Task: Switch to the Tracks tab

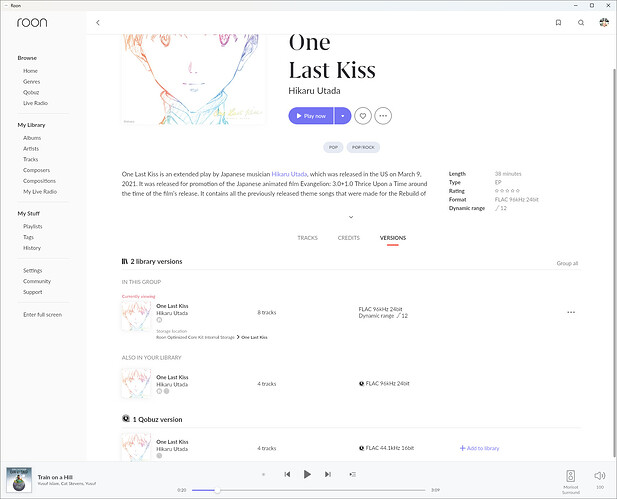Action: [x=307, y=238]
